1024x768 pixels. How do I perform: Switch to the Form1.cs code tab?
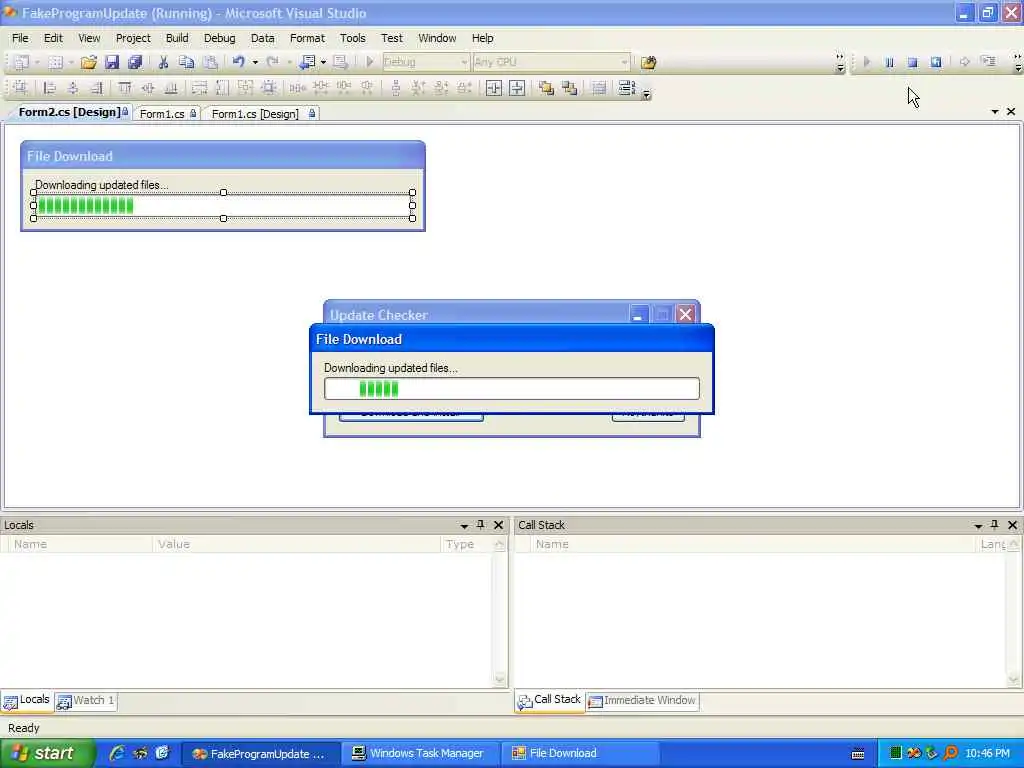167,114
